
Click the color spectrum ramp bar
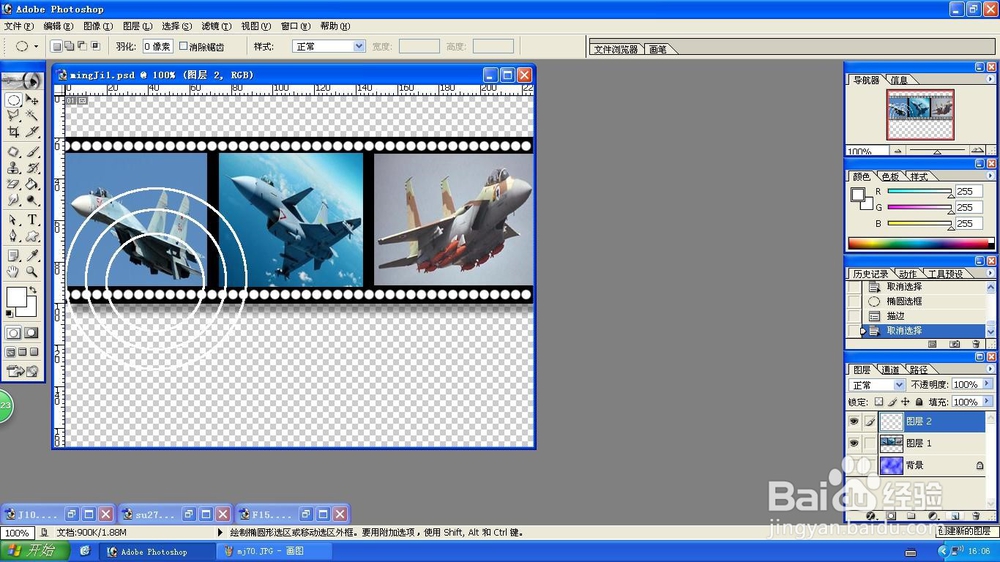pos(920,243)
